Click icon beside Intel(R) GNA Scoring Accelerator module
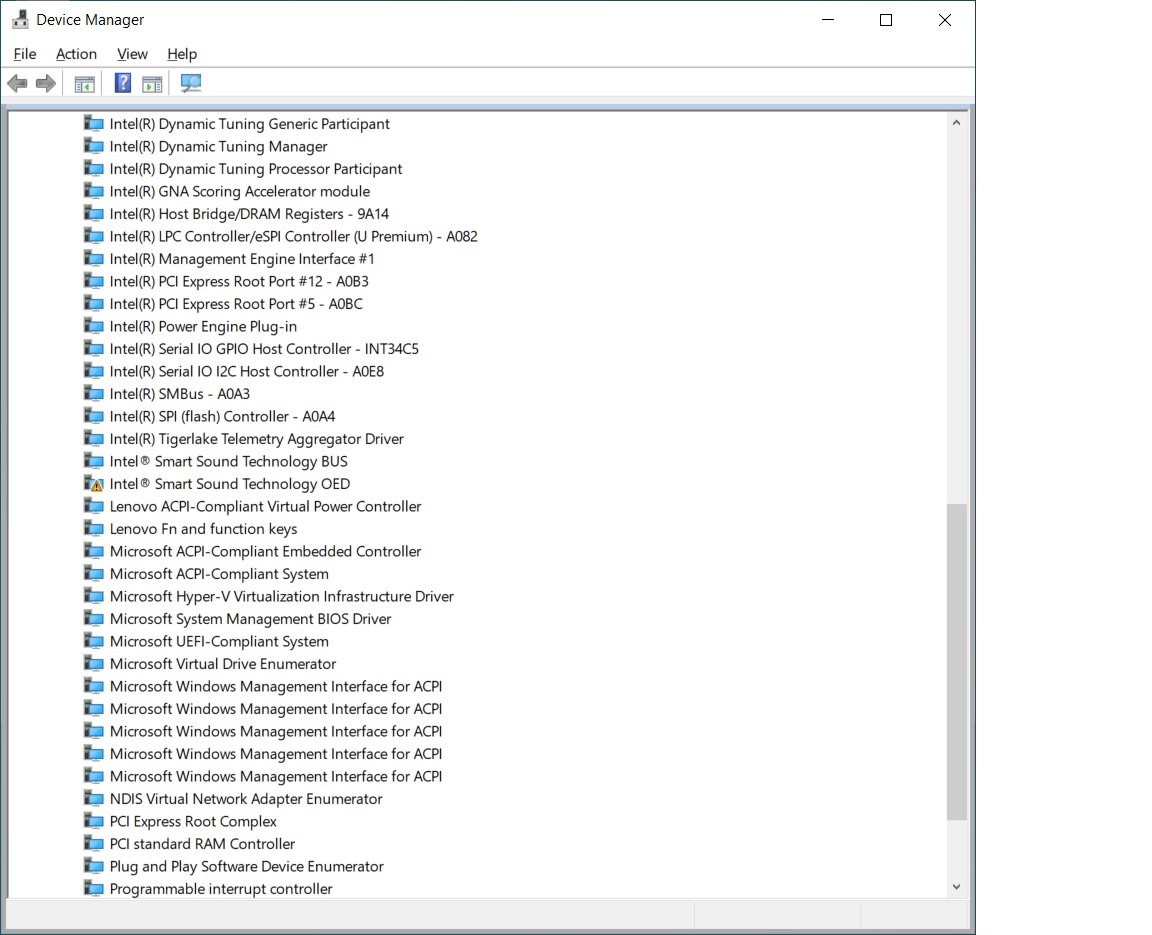The image size is (1152, 935). click(93, 191)
